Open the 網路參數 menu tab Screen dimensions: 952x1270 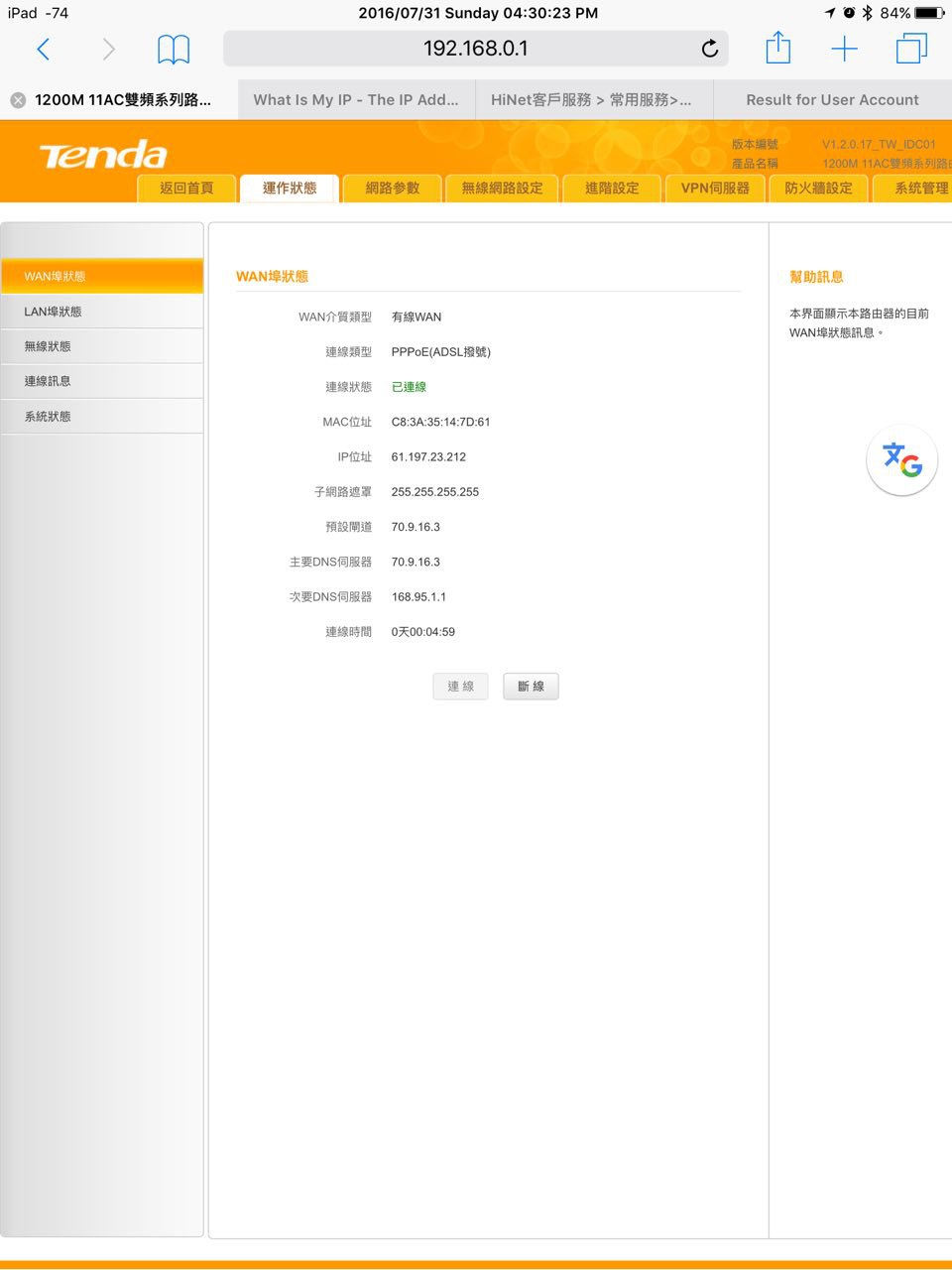coord(392,189)
